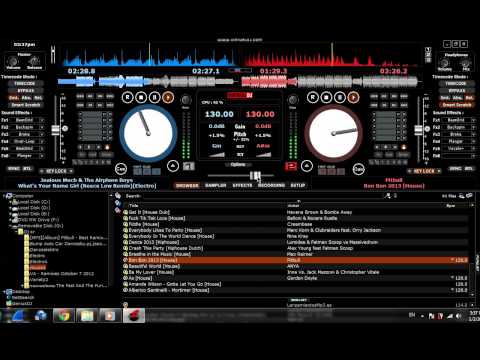Click the right deck gain knob
Screen dimensions: 480x360
[293, 99]
